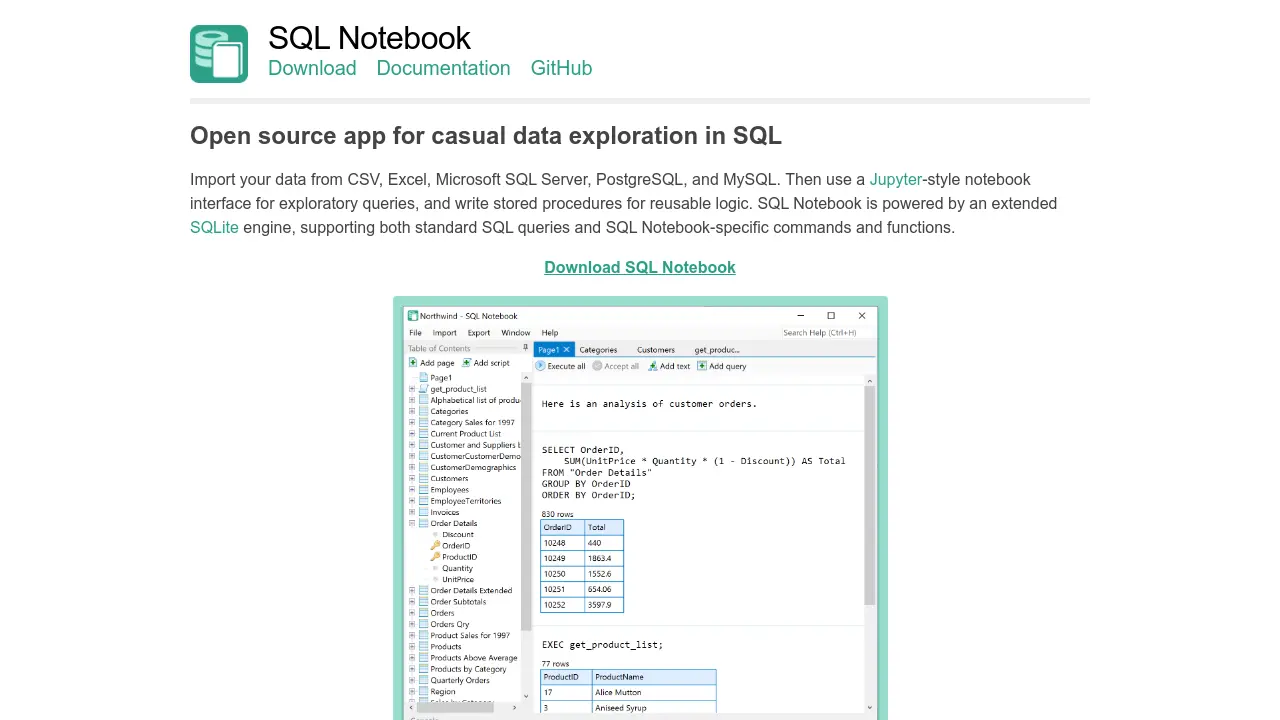1280x720 pixels.
Task: Click the Alice Mutton product cell
Action: [654, 692]
